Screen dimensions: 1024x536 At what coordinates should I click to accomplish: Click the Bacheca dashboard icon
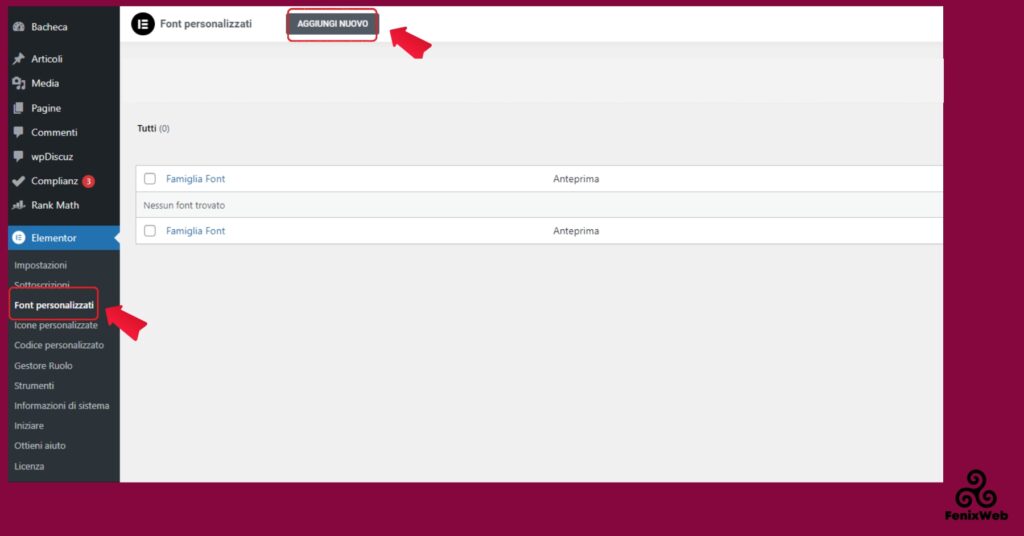[x=19, y=27]
